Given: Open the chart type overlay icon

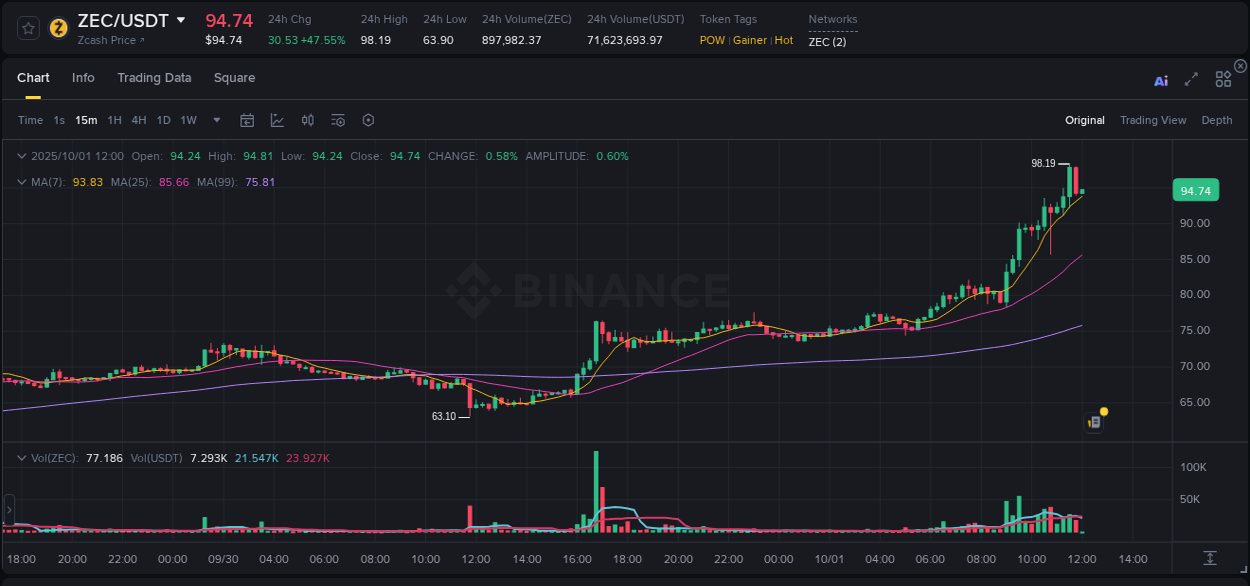Looking at the screenshot, I should tap(277, 120).
